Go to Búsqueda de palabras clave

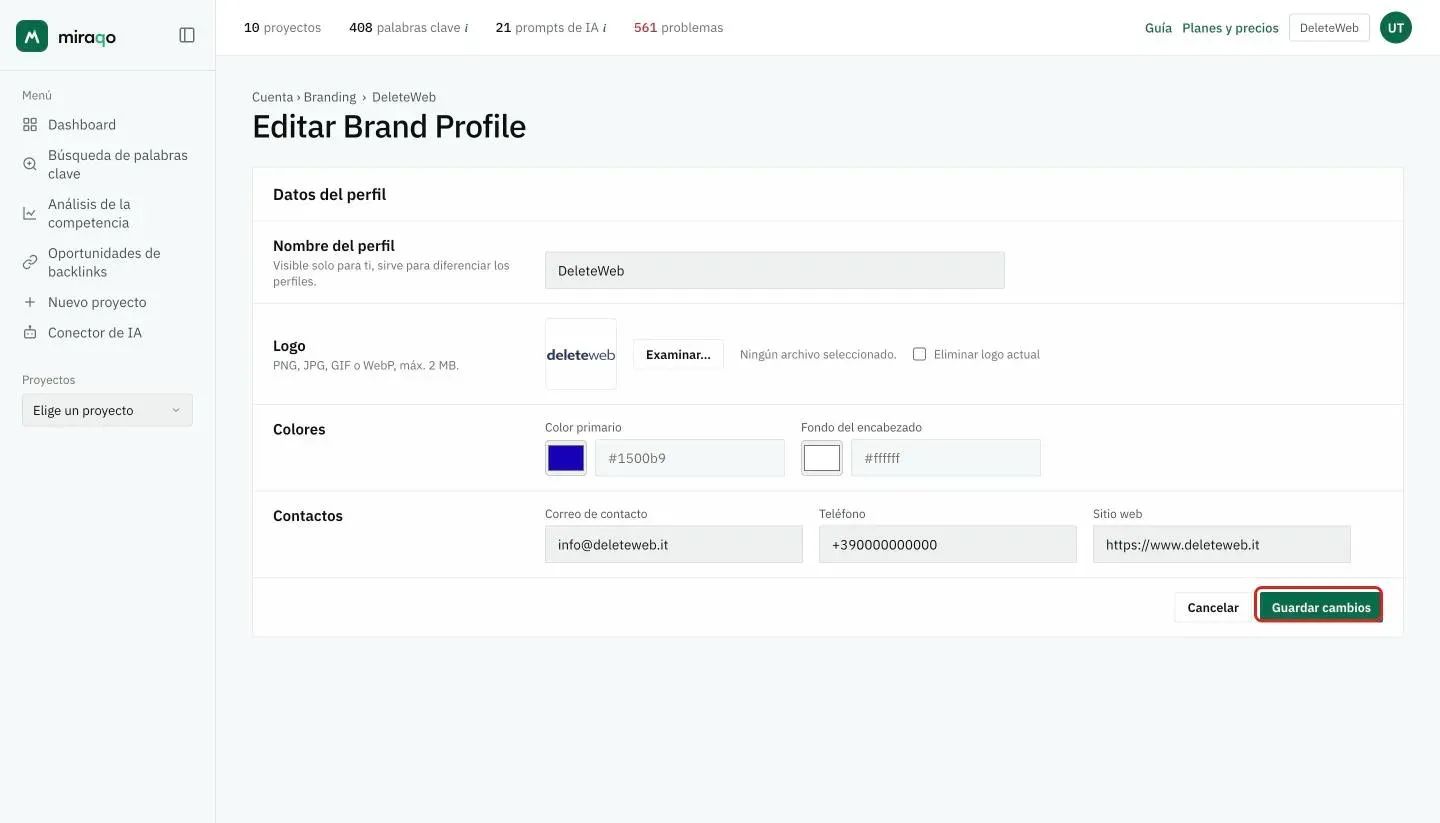coord(118,164)
